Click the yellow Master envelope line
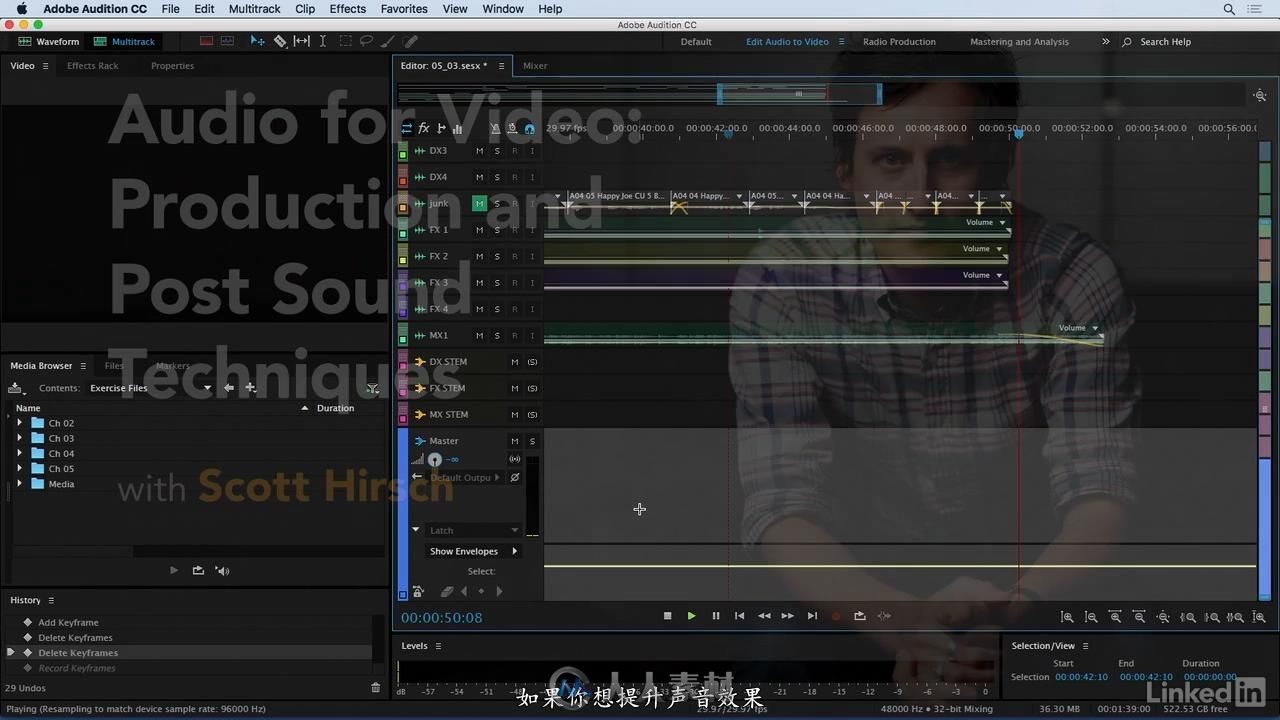Screen dimensions: 1280x720 tap(900, 566)
